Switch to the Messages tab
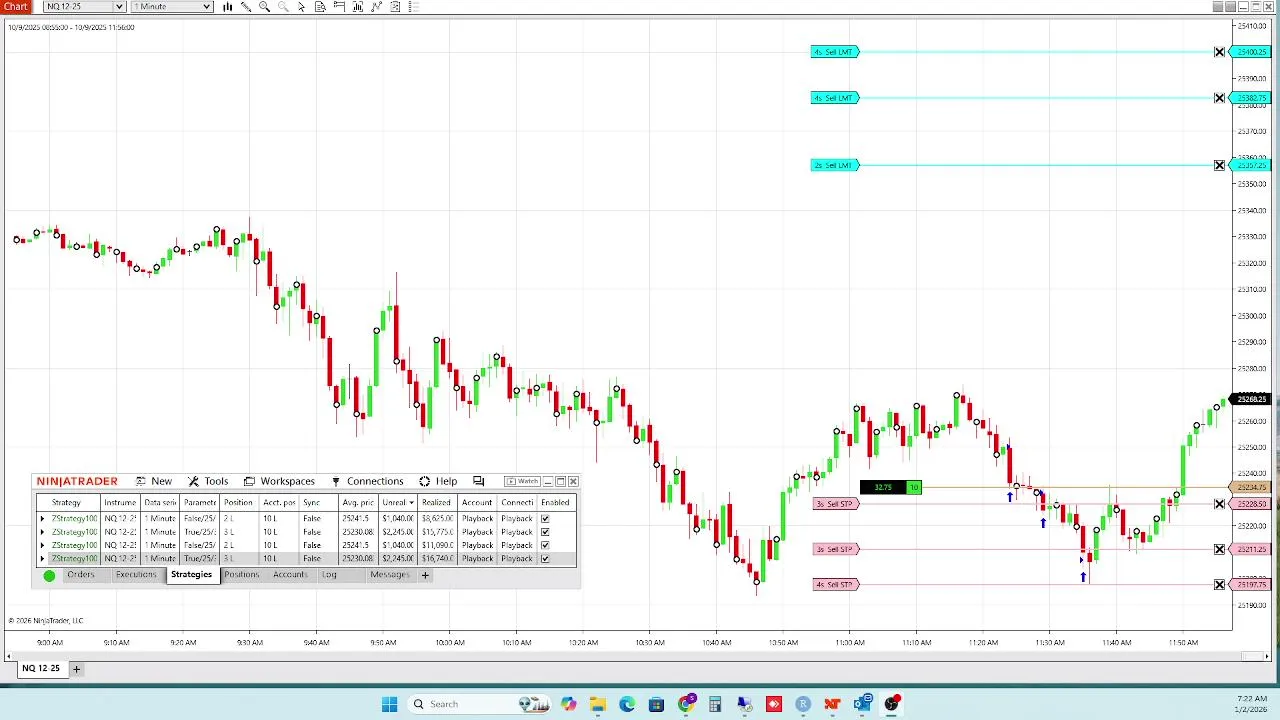The height and width of the screenshot is (720, 1280). click(x=390, y=575)
